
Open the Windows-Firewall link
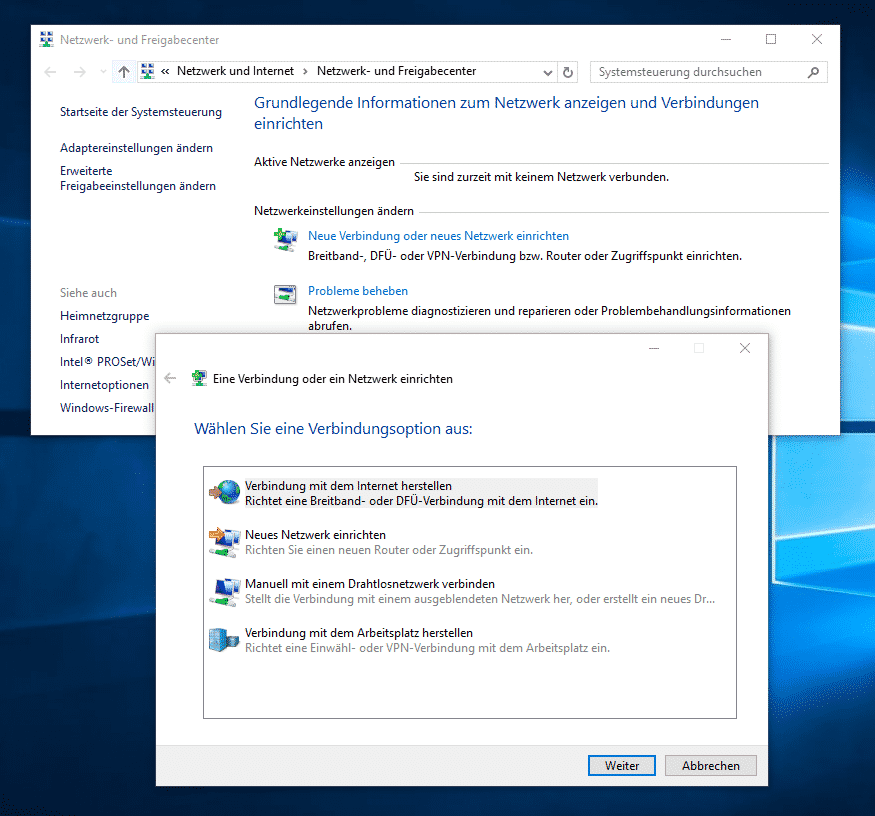(107, 407)
